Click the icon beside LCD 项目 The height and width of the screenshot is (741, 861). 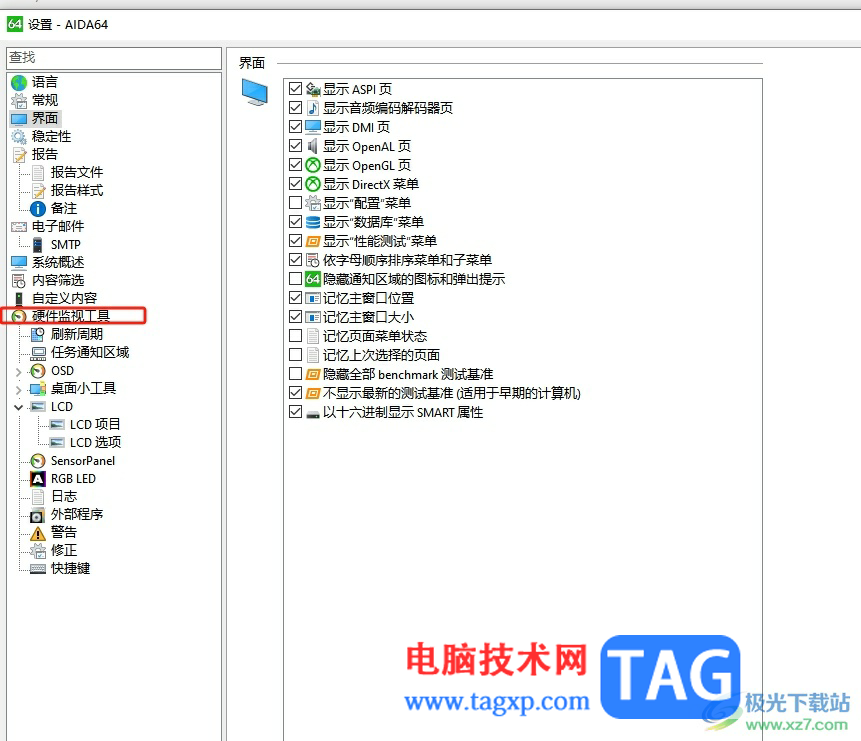click(57, 425)
